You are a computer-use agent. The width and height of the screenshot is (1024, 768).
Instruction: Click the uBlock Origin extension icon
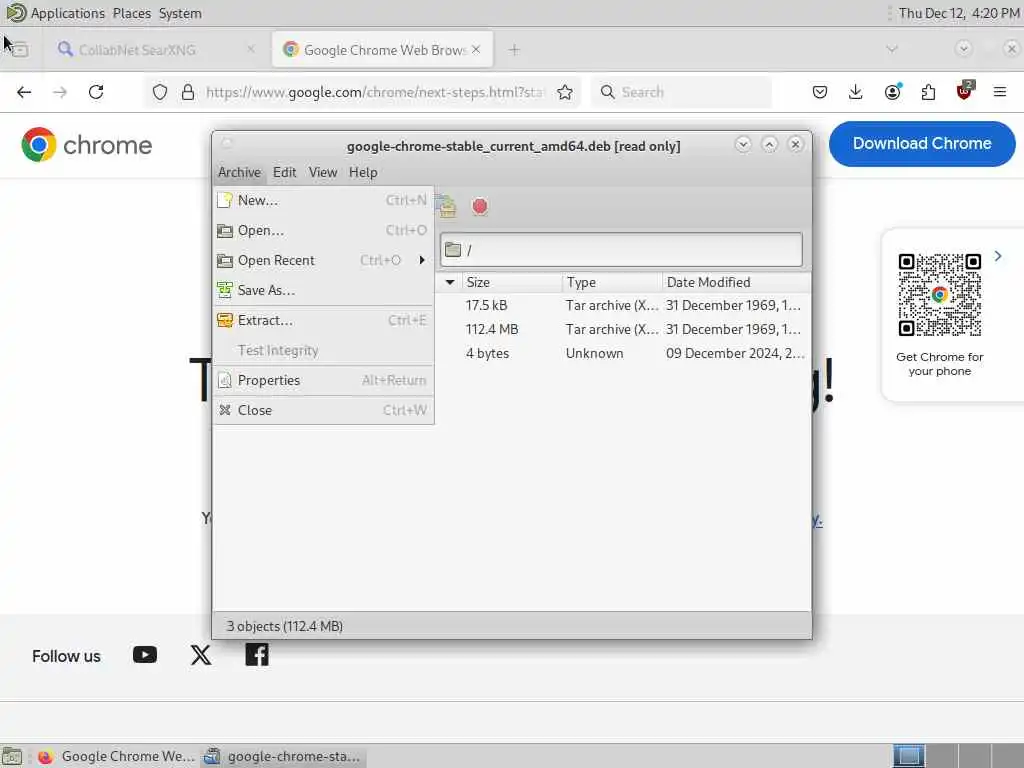coord(965,91)
